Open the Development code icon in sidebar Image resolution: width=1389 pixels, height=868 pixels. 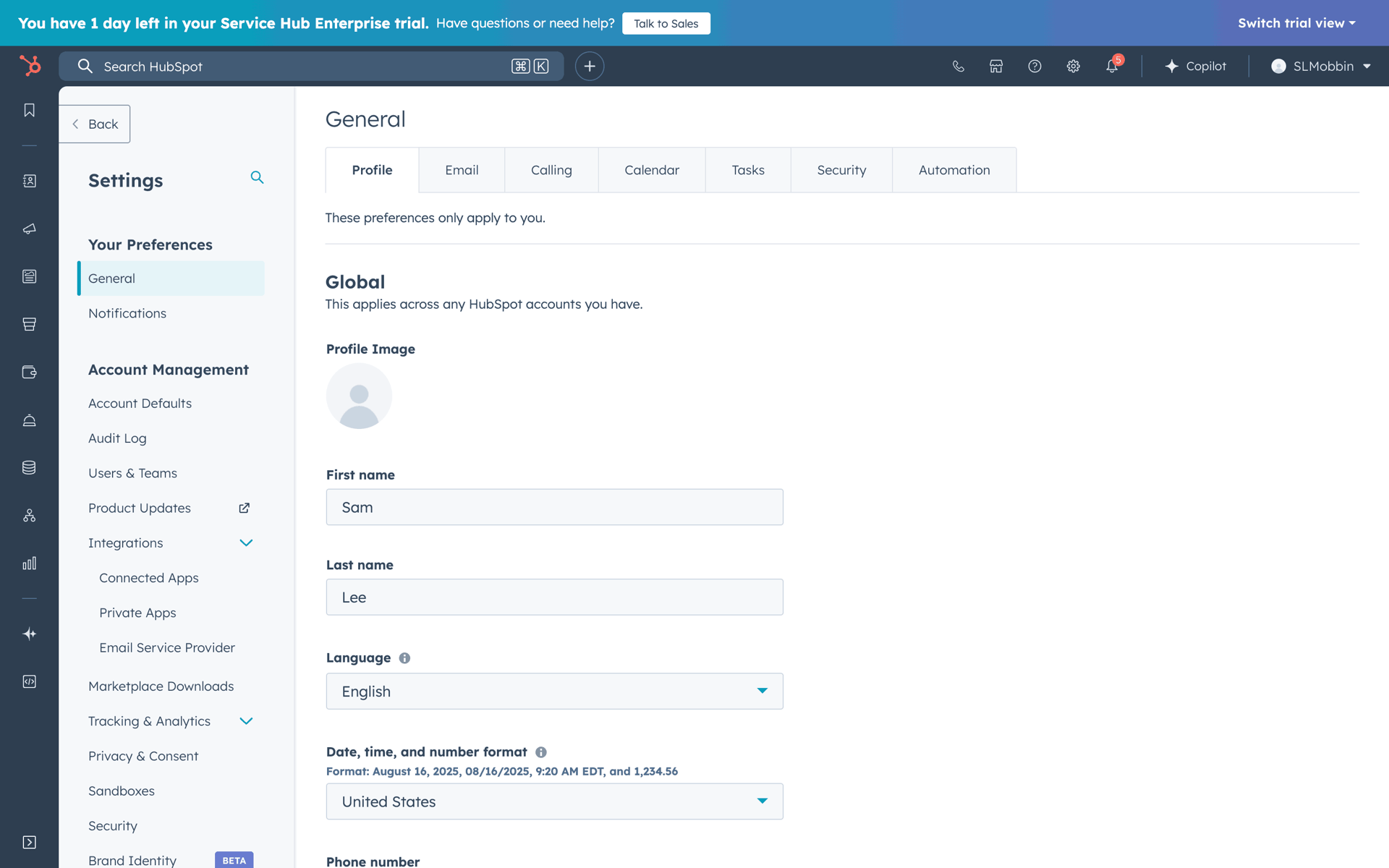pos(29,681)
